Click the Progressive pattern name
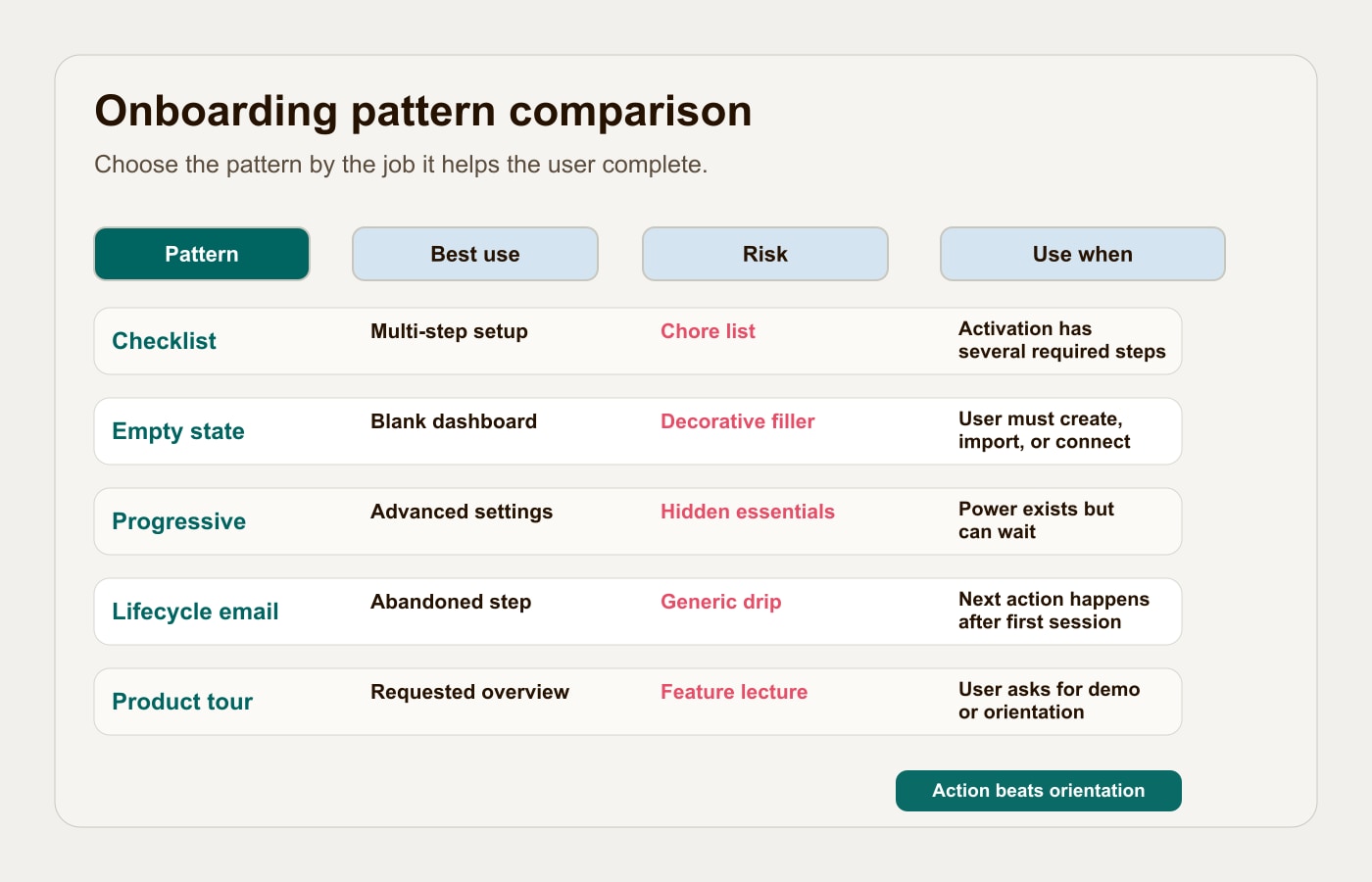Image resolution: width=1372 pixels, height=882 pixels. click(x=178, y=521)
